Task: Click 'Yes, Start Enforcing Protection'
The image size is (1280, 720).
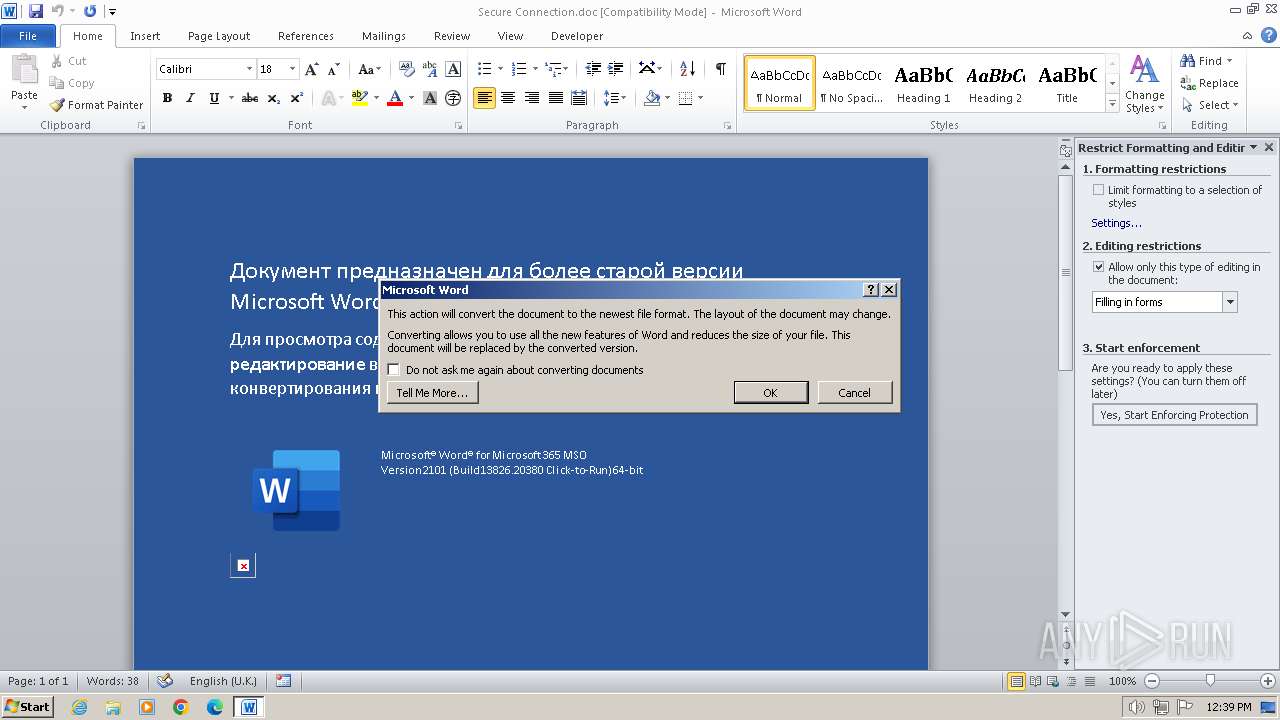Action: [x=1174, y=415]
